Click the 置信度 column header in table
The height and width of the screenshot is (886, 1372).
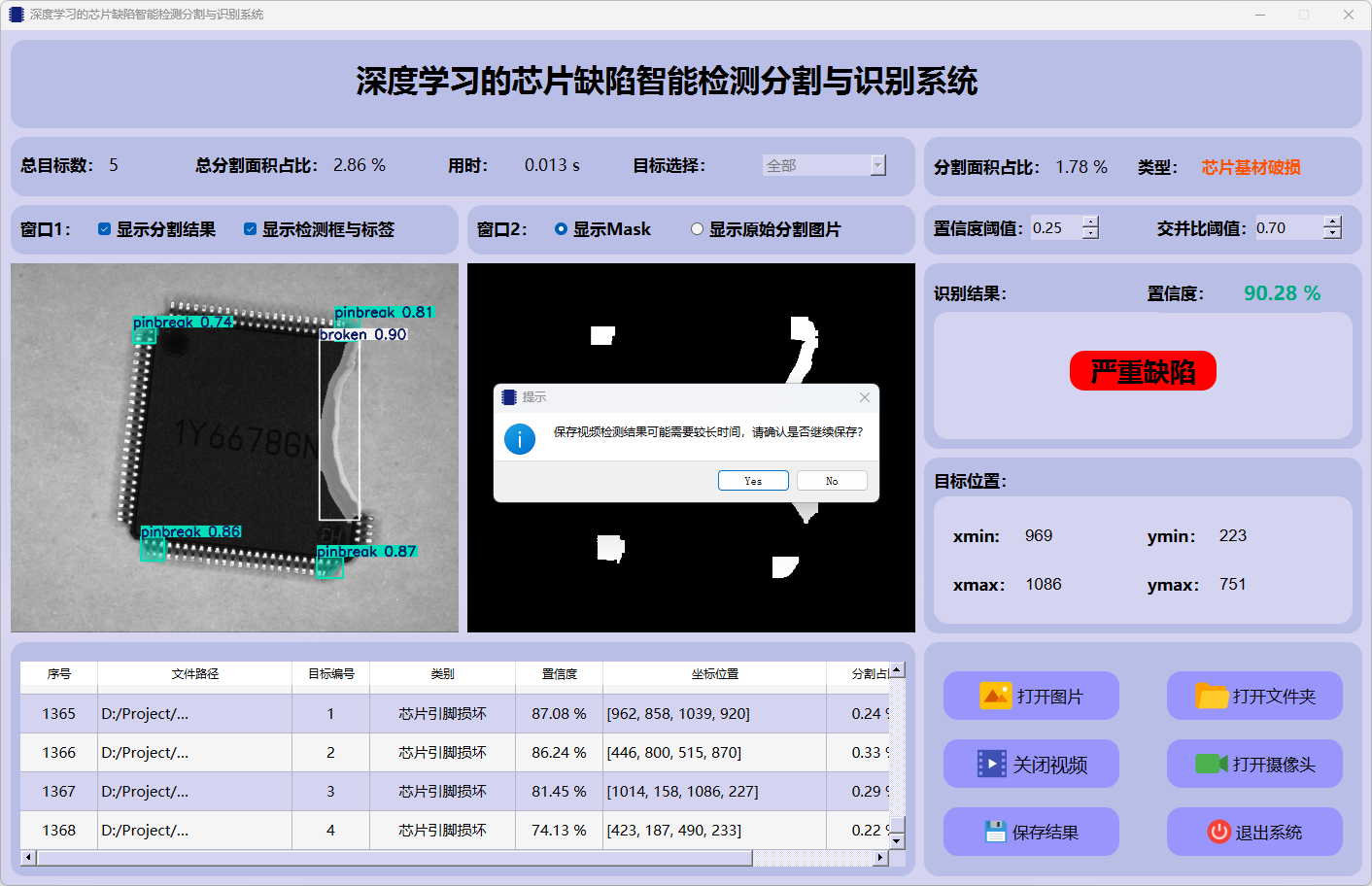coord(559,673)
